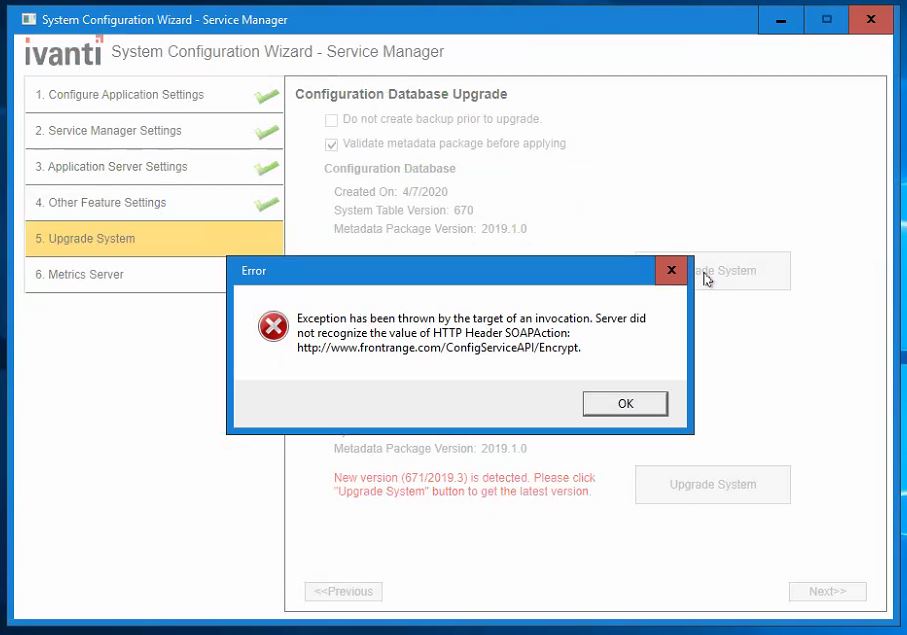
Task: Click green checkmark beside Service Manager Settings
Action: pyautogui.click(x=266, y=132)
